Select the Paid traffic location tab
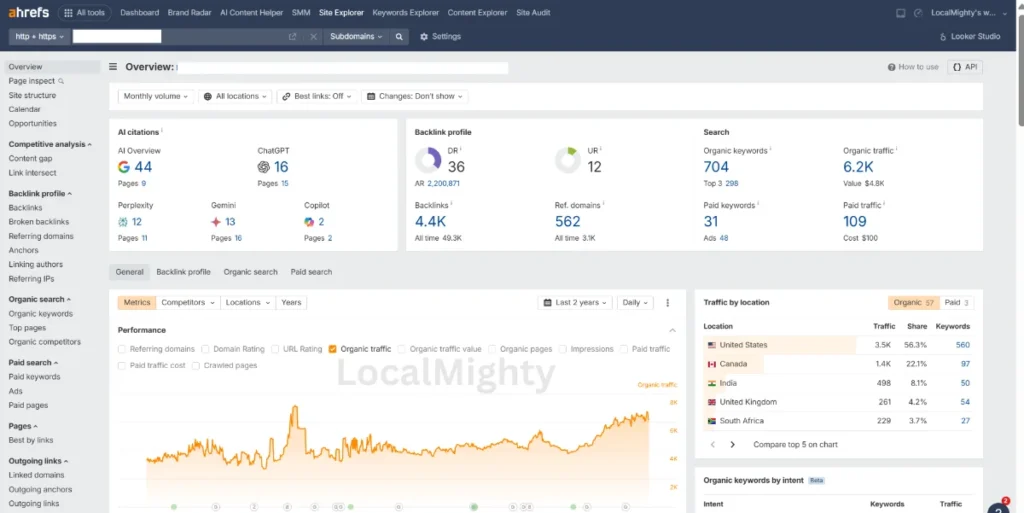The image size is (1024, 513). click(957, 303)
